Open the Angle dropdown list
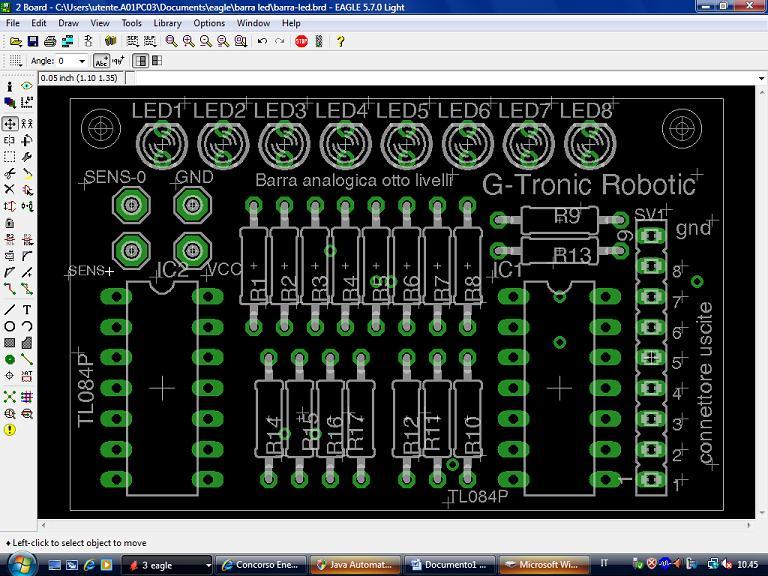This screenshot has width=768, height=576. [82, 61]
